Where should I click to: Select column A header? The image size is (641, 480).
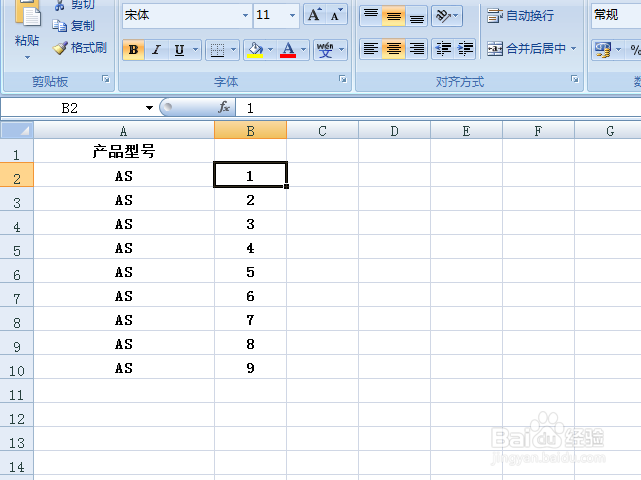123,131
